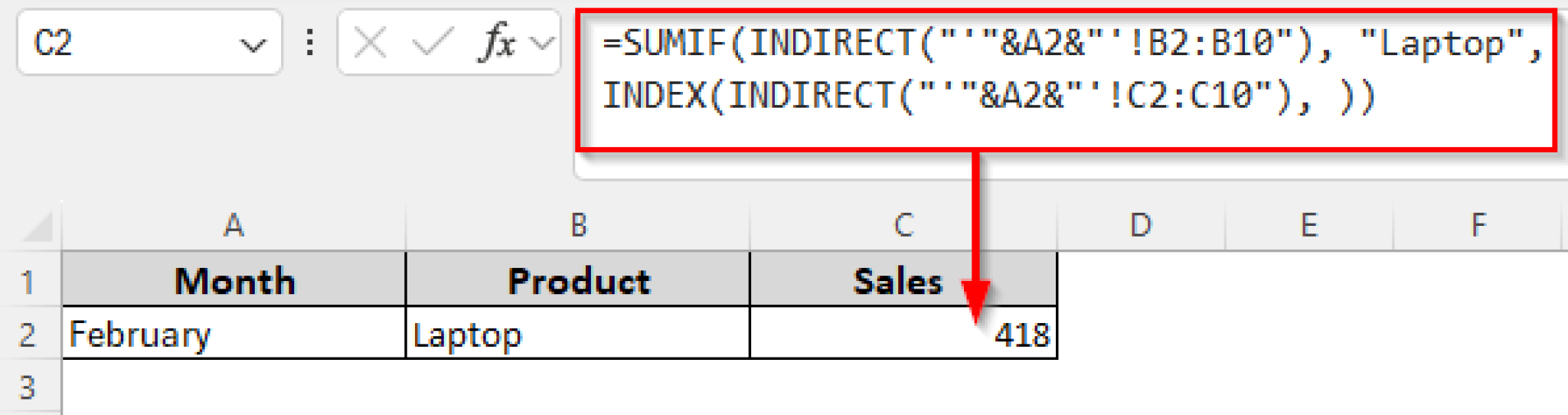
Task: Select column F header
Action: 1478,226
